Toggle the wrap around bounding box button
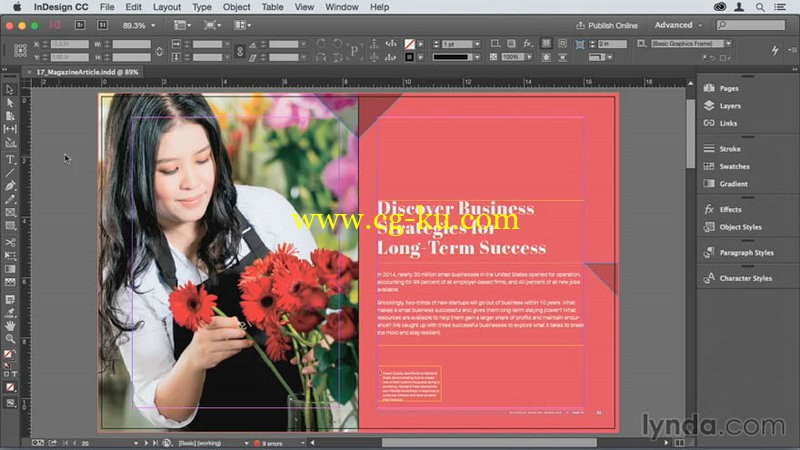The width and height of the screenshot is (800, 450). (x=562, y=43)
